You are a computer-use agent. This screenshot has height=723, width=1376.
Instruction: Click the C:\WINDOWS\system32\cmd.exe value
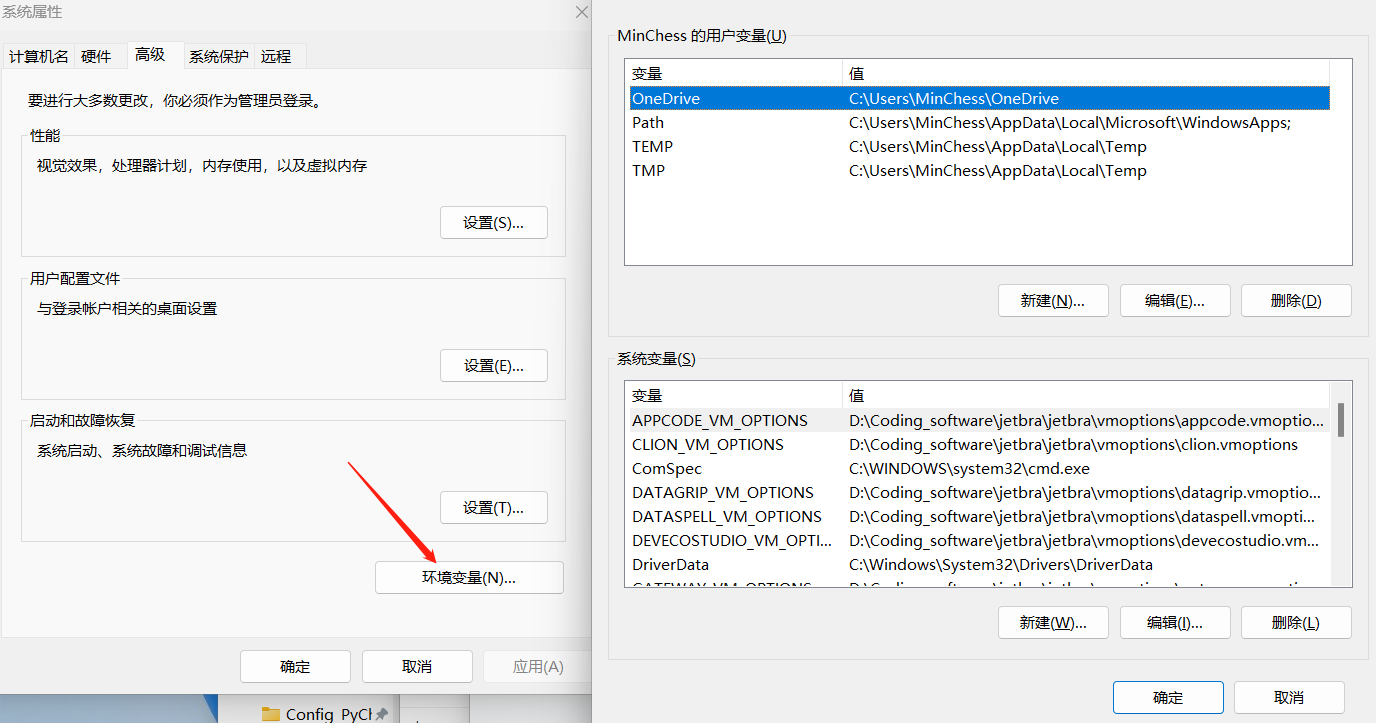coord(969,468)
